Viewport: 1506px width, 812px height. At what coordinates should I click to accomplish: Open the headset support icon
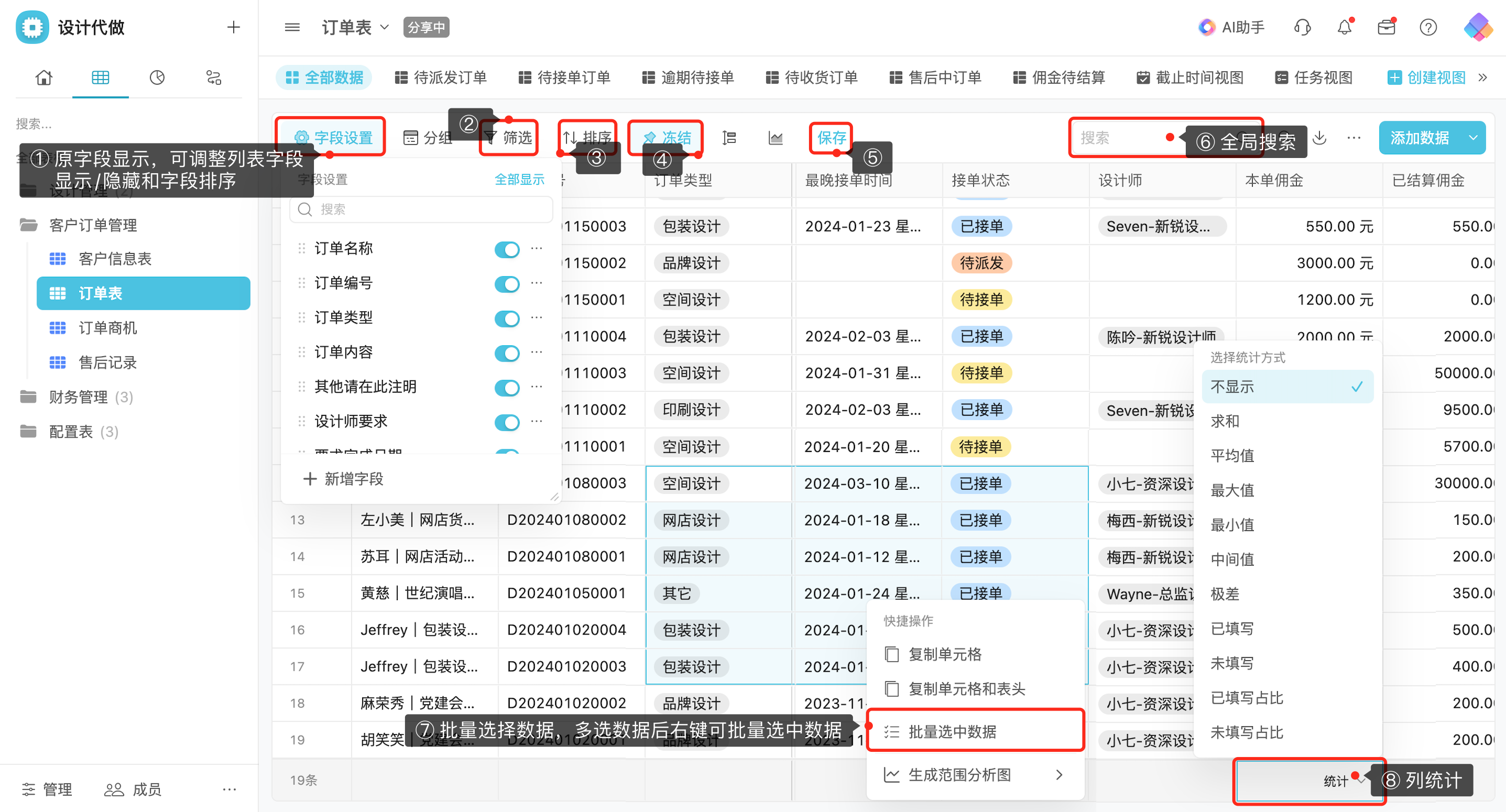(1302, 27)
